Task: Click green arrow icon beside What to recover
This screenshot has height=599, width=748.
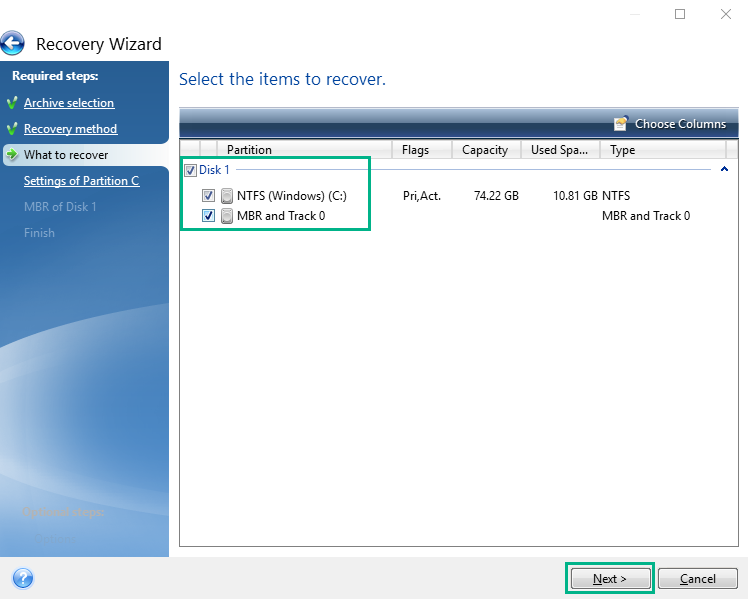Action: click(12, 155)
